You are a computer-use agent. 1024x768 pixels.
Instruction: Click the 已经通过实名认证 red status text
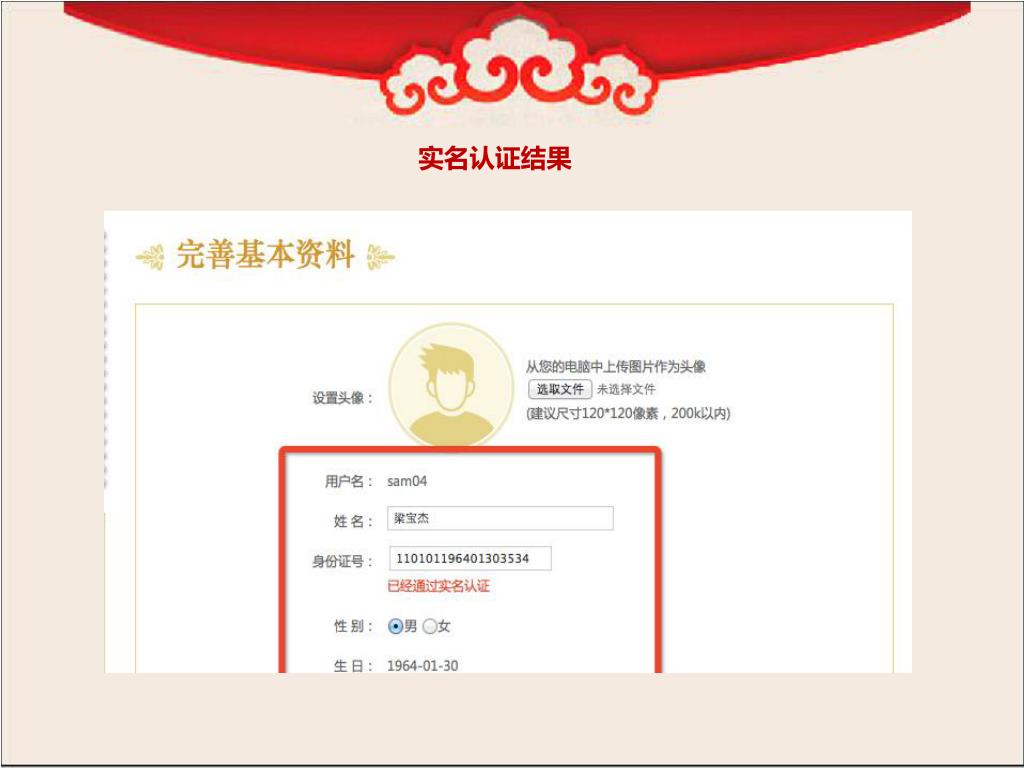tap(438, 586)
